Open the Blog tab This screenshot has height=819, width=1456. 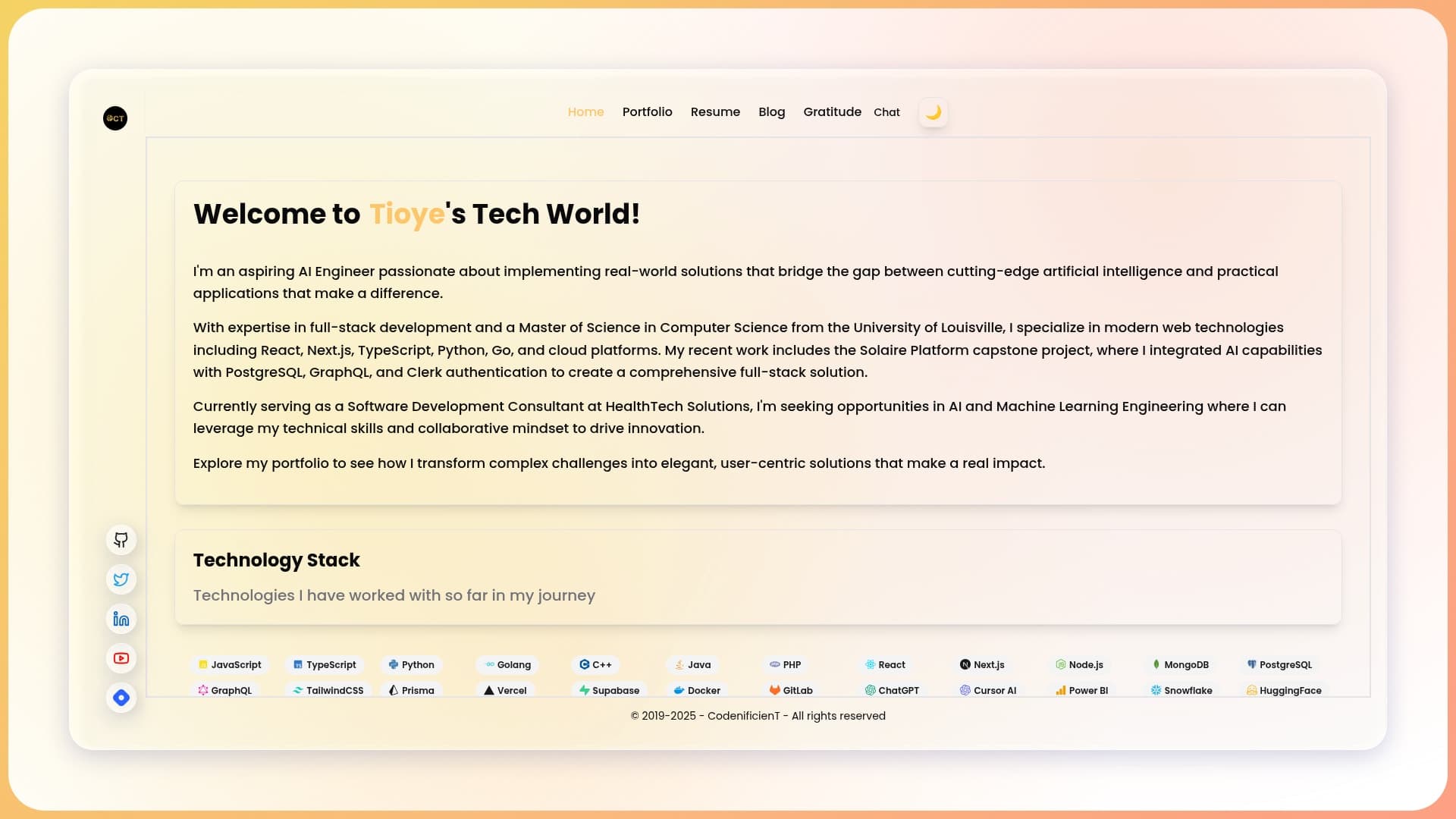[x=771, y=111]
